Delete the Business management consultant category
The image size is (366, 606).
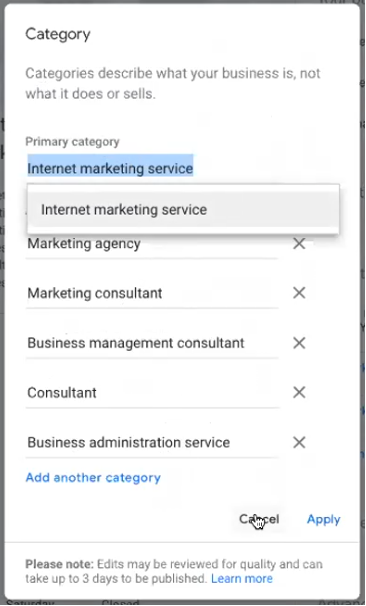[299, 343]
